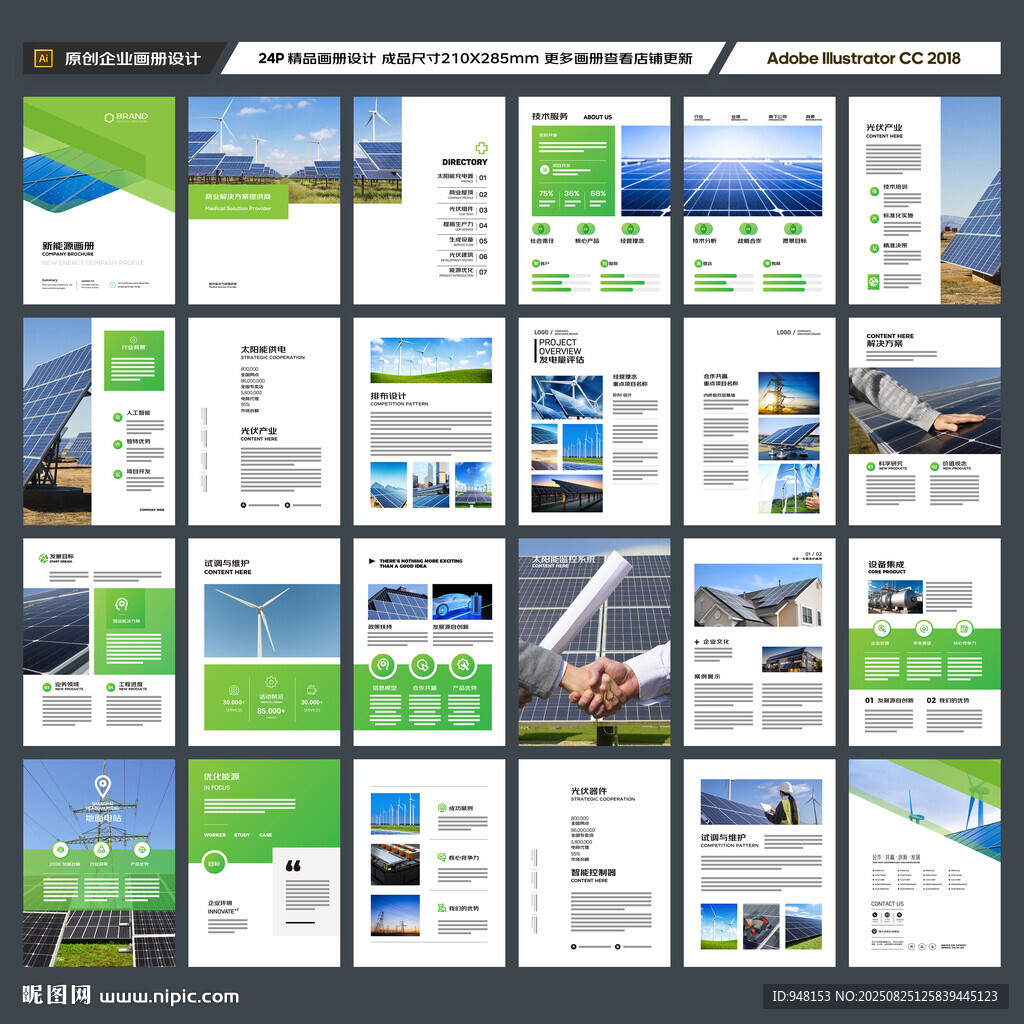Click the leaf icon beside 发展目标 heading
1024x1024 pixels.
43,558
